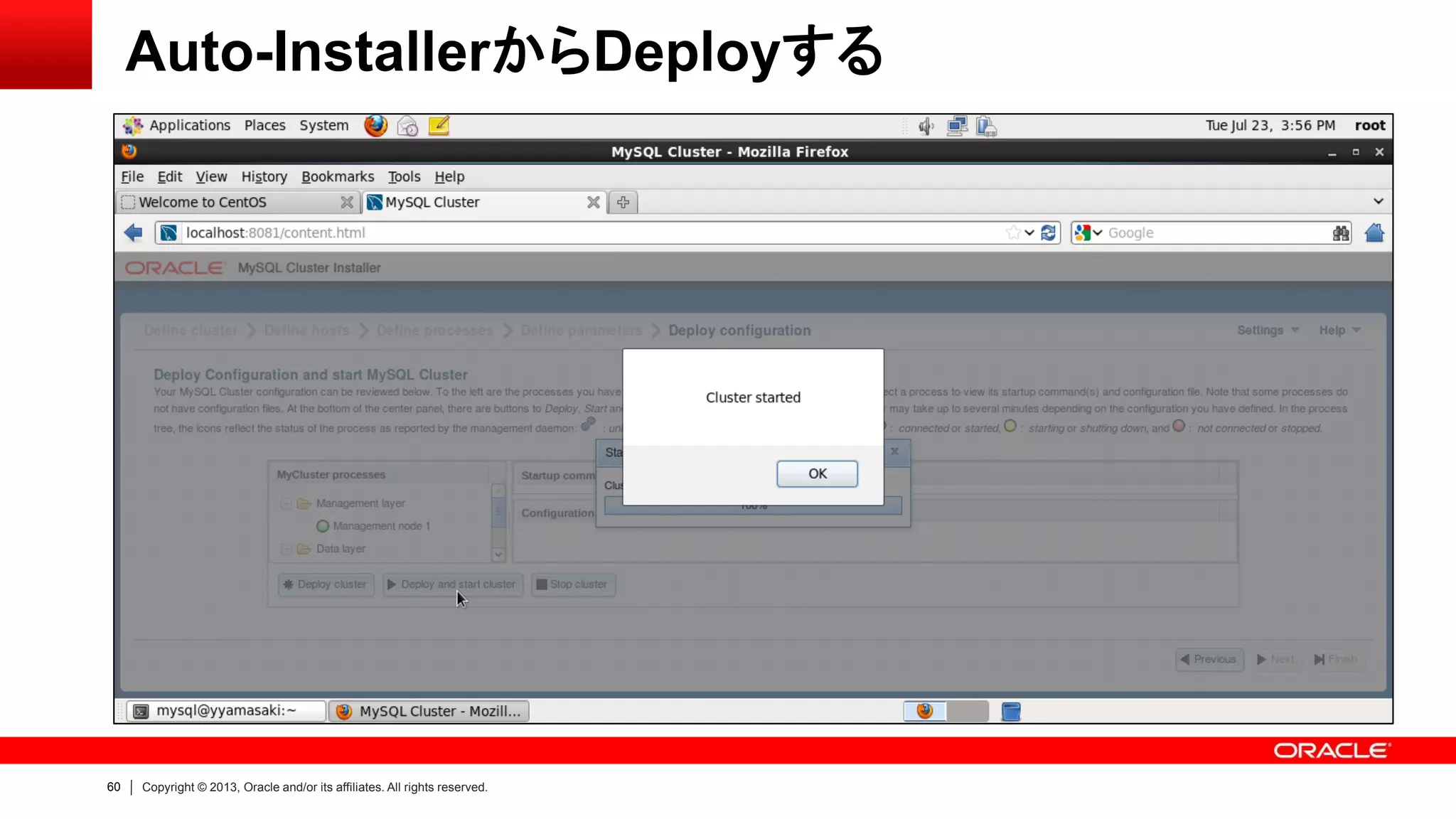Click process tree scrollbar down arrow
This screenshot has width=1456, height=819.
pos(498,555)
